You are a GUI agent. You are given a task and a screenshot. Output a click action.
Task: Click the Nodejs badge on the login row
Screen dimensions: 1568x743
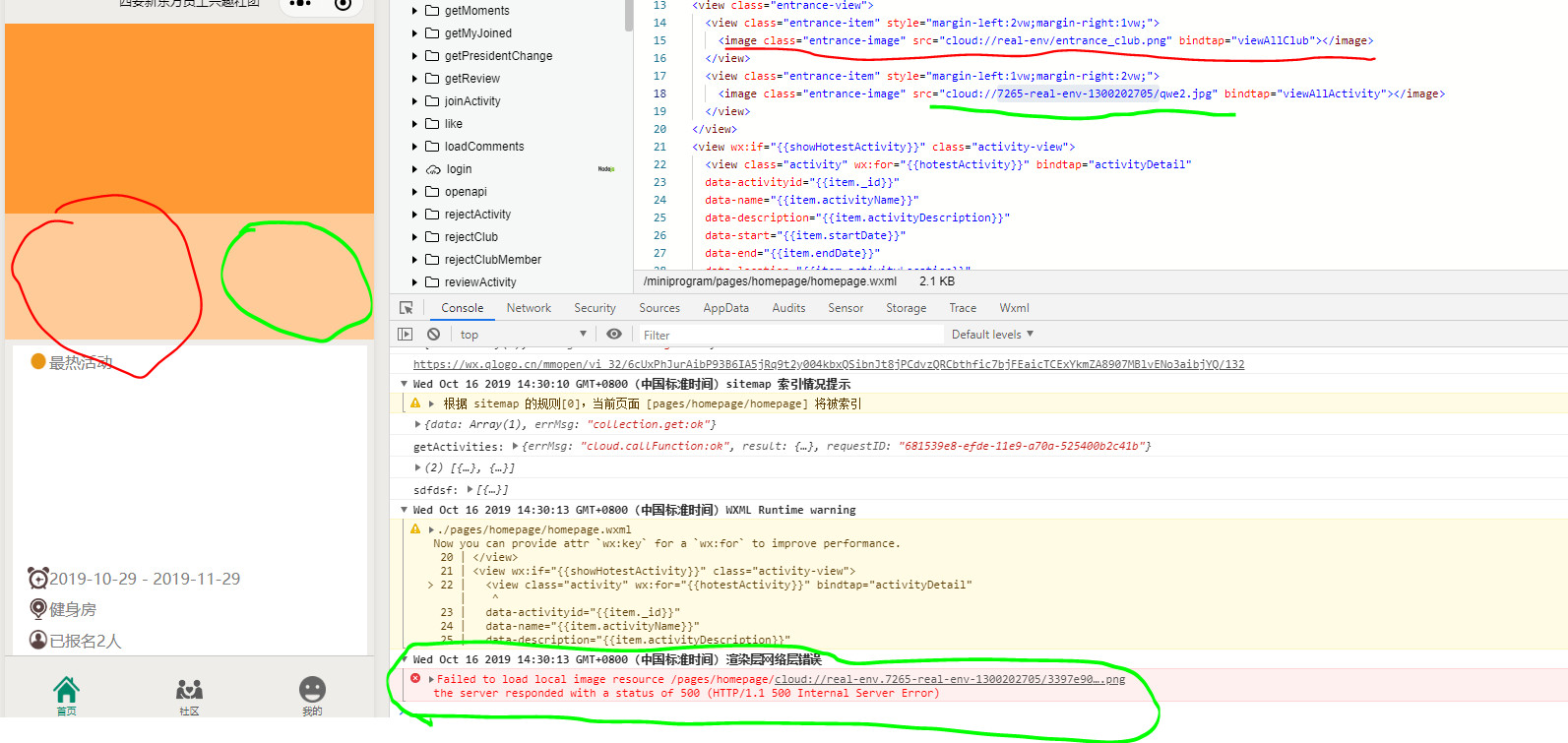(606, 169)
